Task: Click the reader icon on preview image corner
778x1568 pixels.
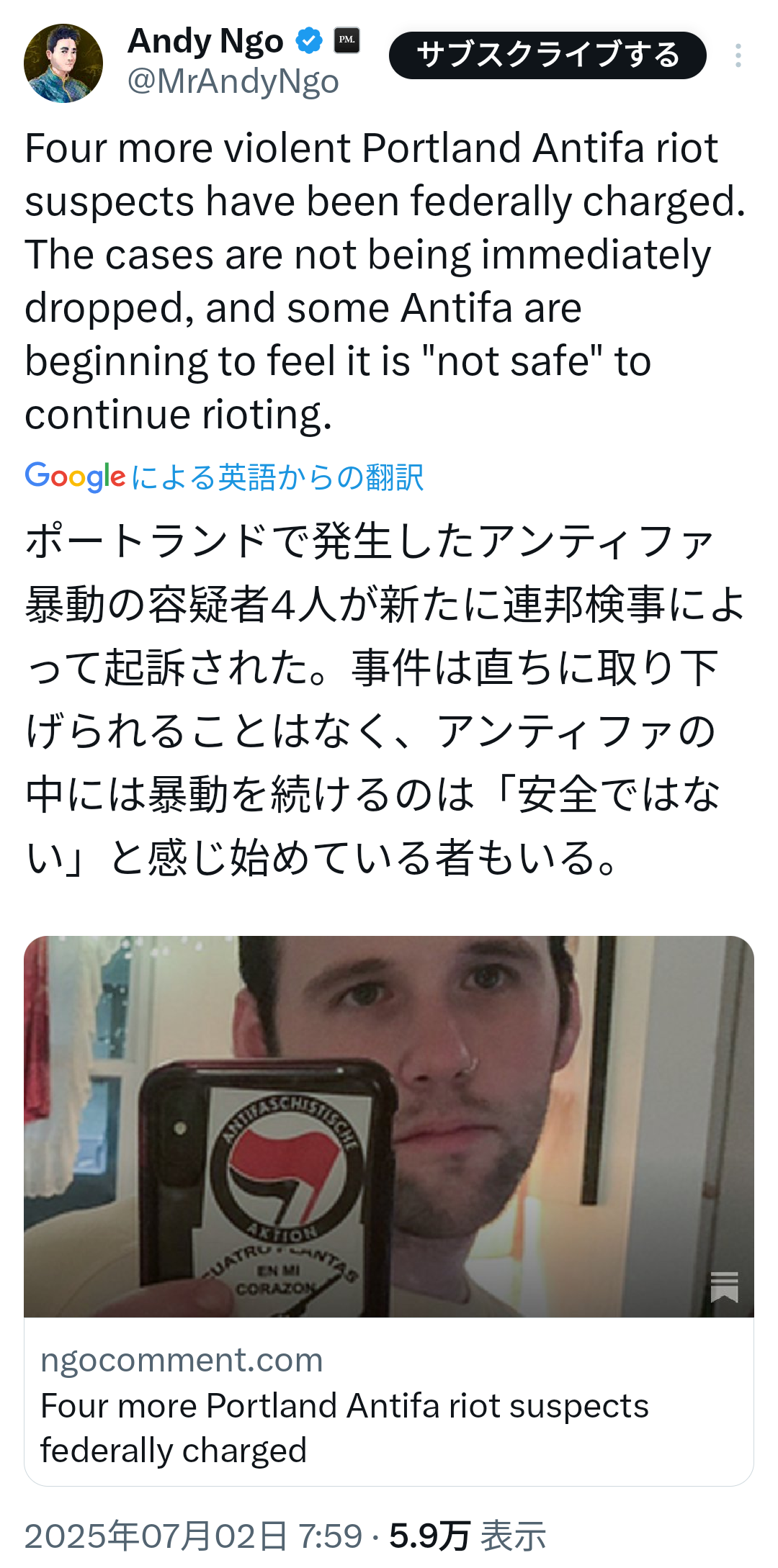Action: tap(724, 1287)
